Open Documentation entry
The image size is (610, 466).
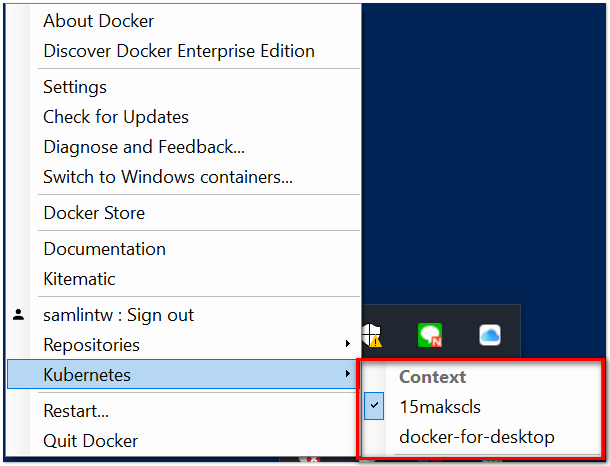(x=183, y=249)
